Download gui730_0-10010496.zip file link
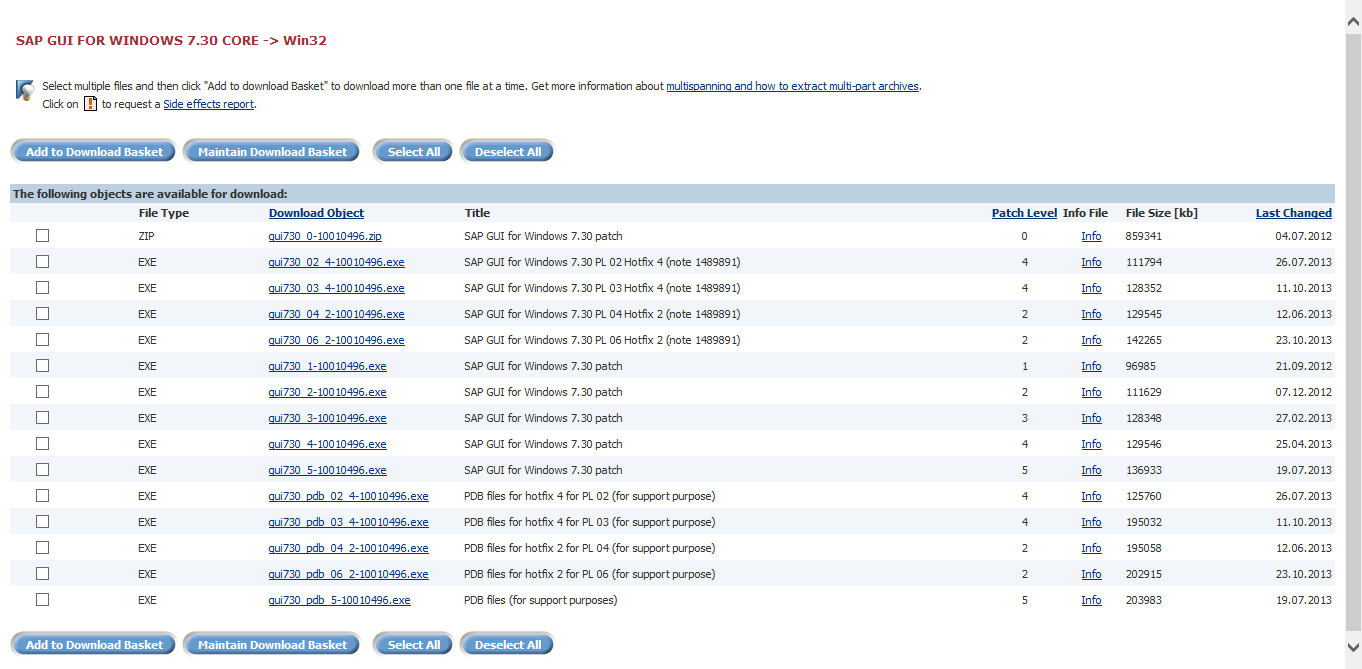Screen dimensions: 1362x669 325,236
